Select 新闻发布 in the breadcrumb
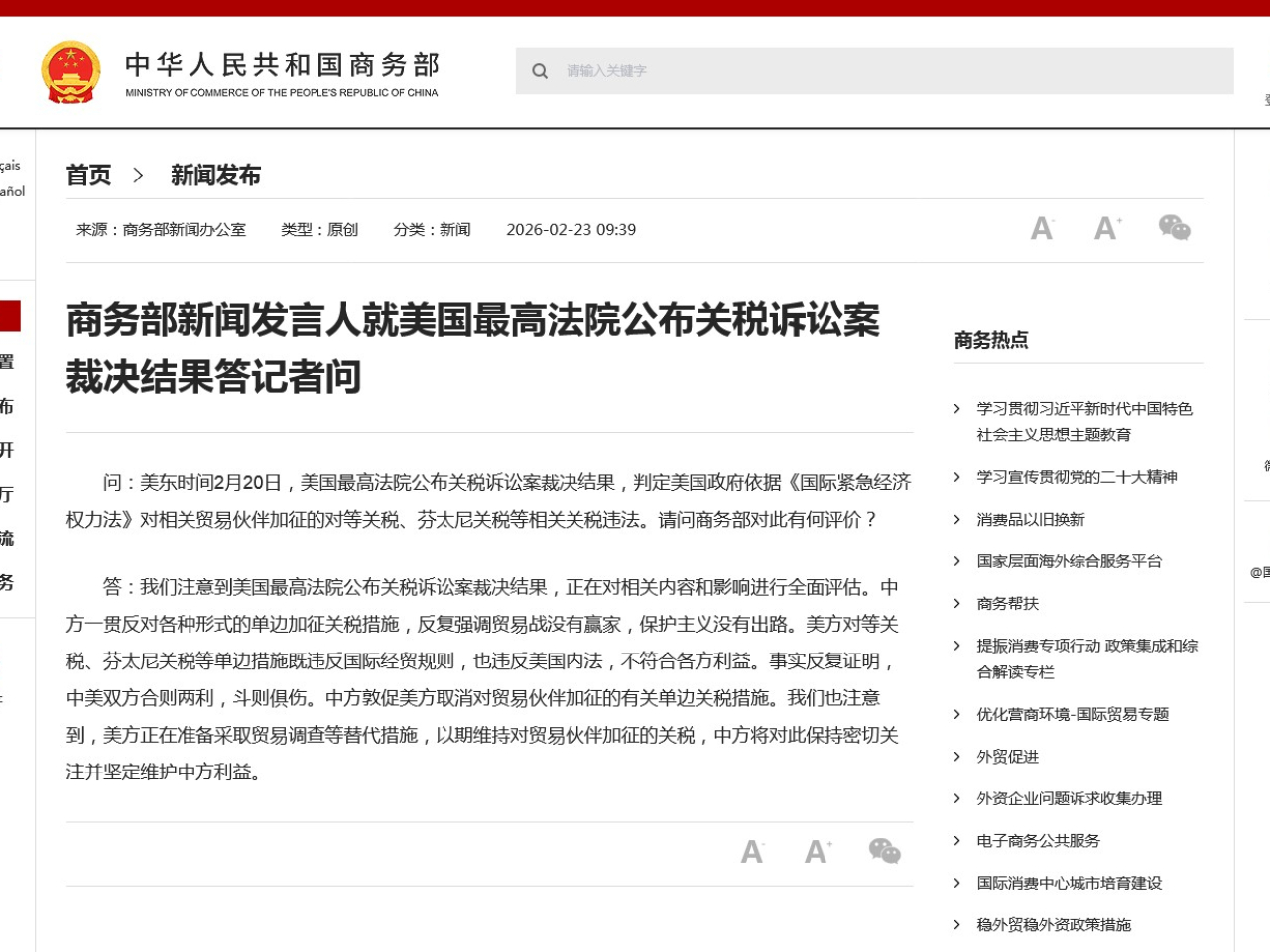Image resolution: width=1270 pixels, height=952 pixels. click(x=214, y=176)
